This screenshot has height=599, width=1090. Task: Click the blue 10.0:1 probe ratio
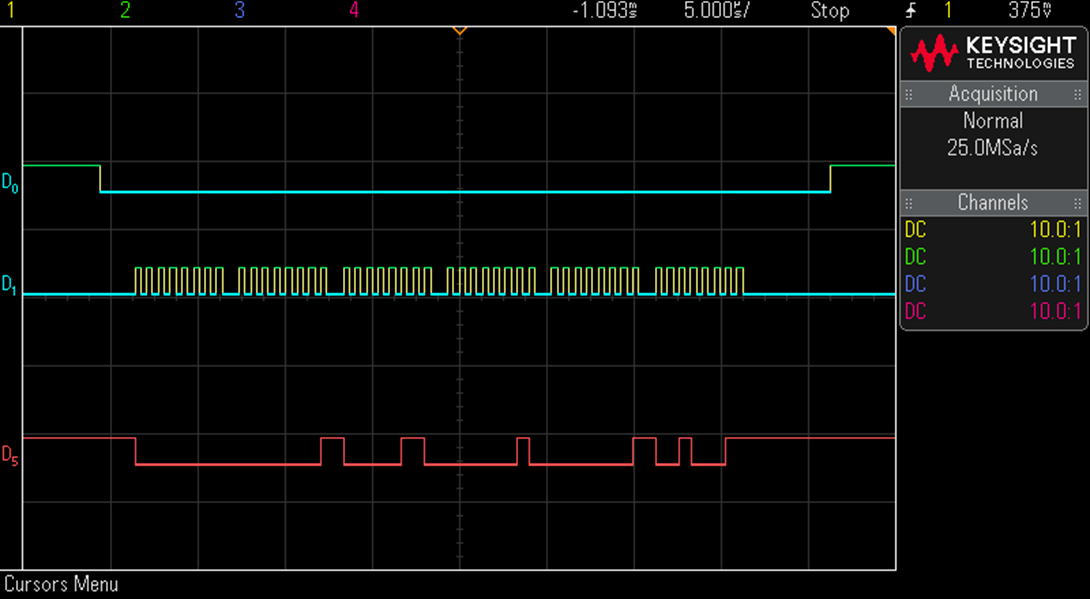[x=1056, y=284]
